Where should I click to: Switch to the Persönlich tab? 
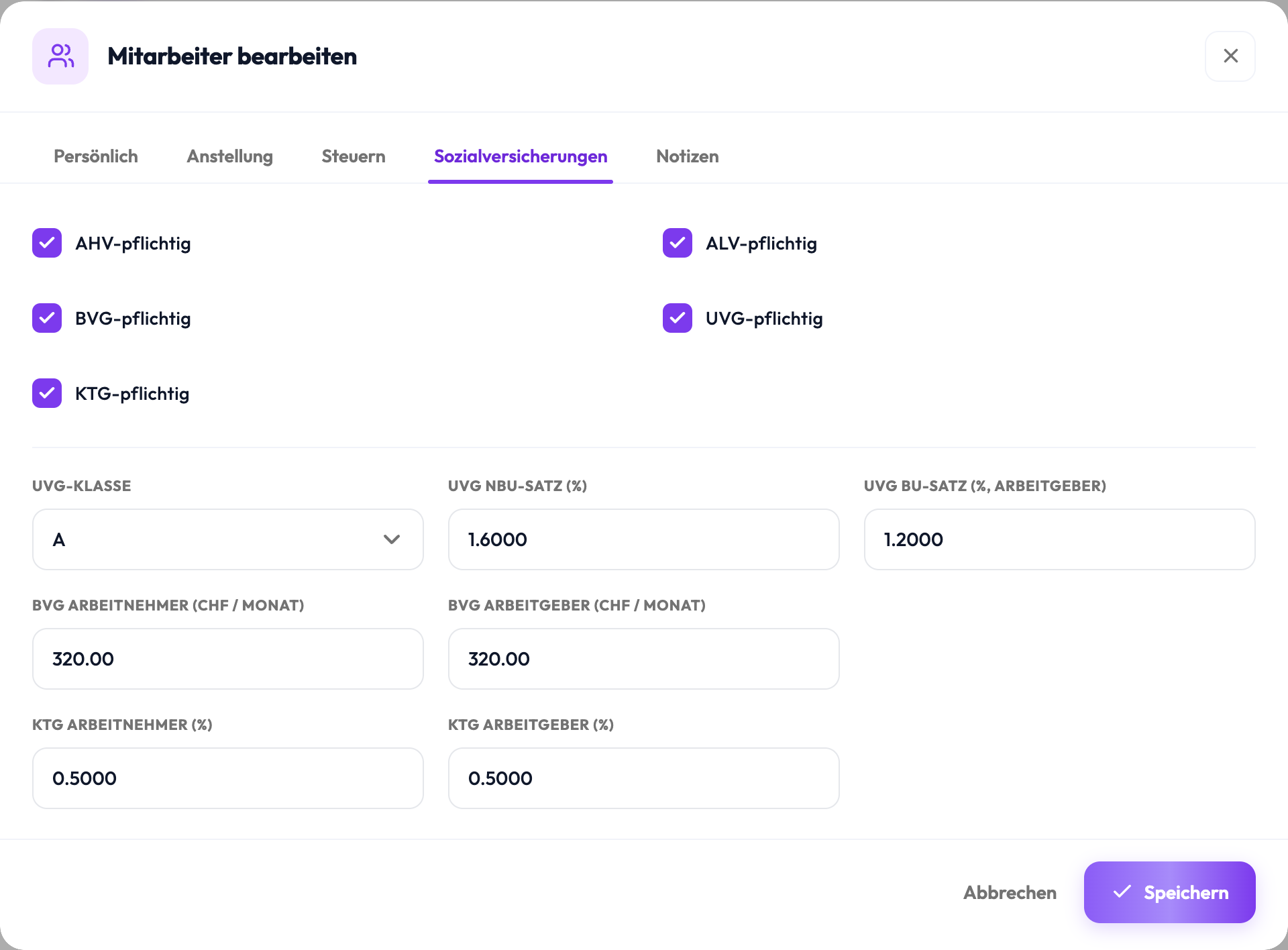96,156
